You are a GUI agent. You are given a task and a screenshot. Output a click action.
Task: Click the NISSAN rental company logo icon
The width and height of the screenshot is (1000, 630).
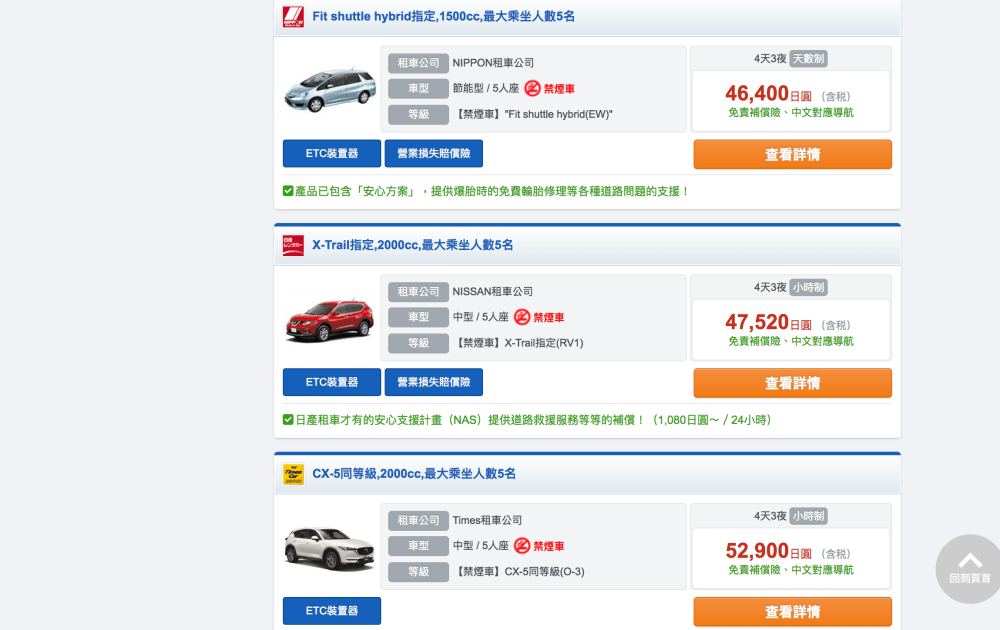(x=293, y=245)
